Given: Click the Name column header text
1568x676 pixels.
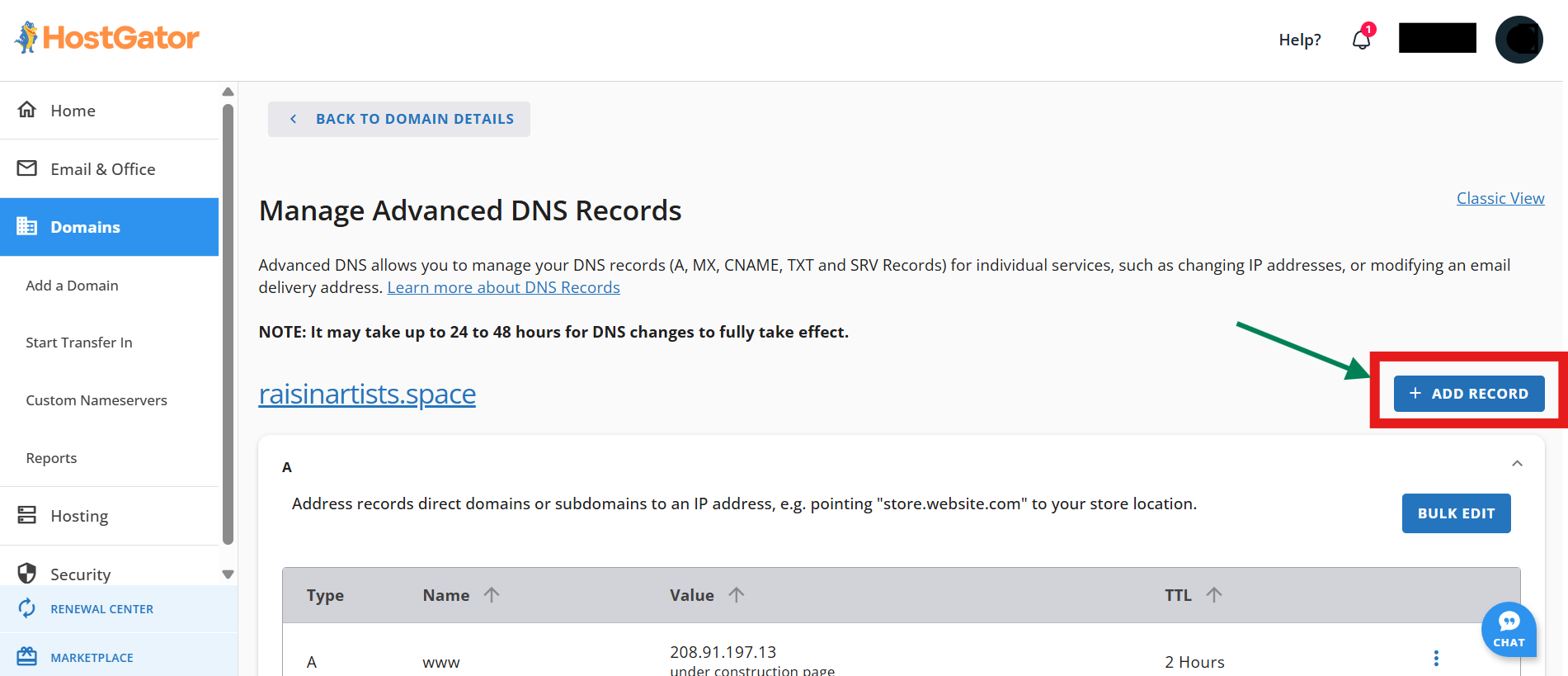Looking at the screenshot, I should tap(446, 595).
